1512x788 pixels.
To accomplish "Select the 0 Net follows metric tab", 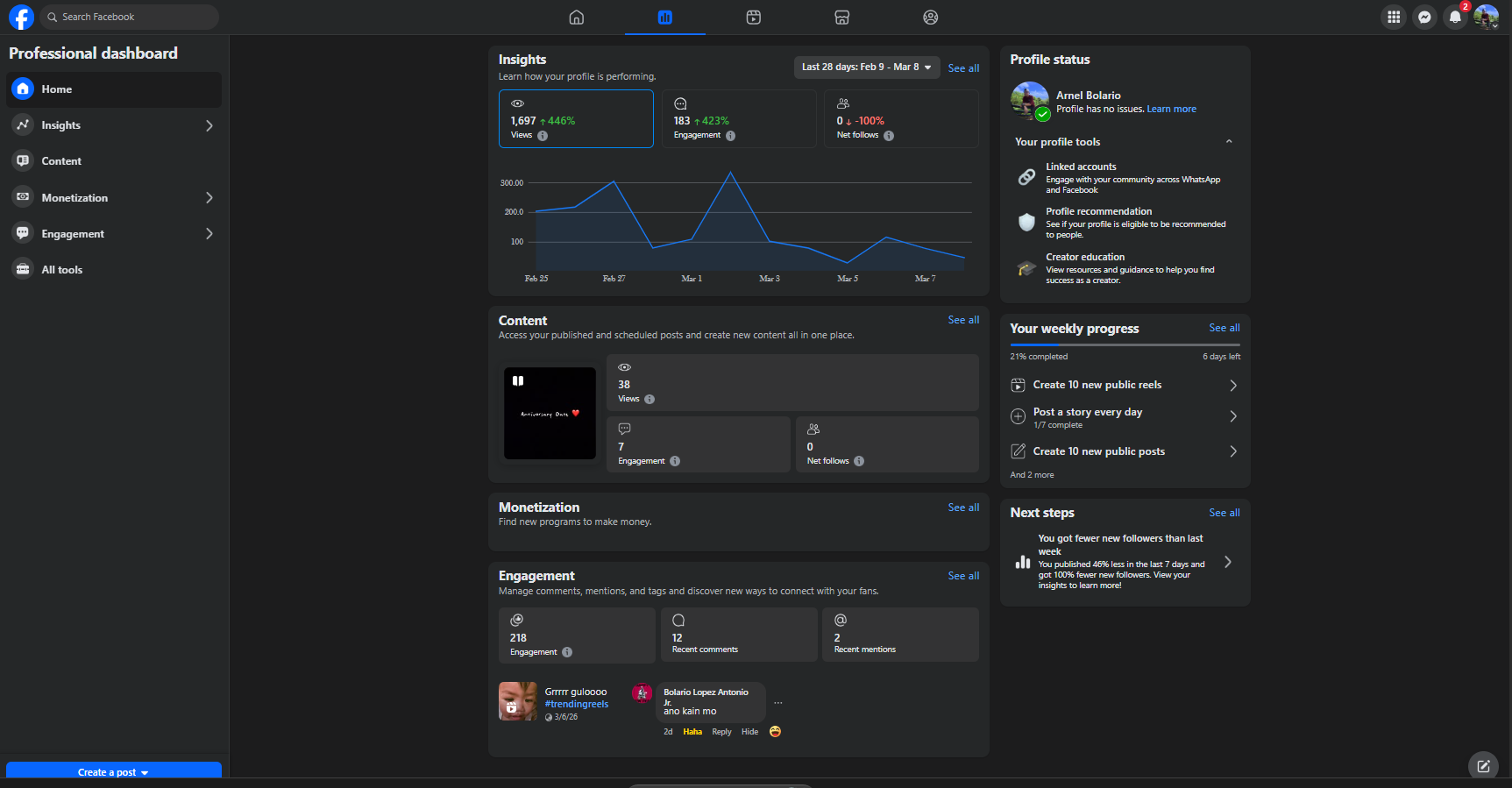I will click(901, 118).
